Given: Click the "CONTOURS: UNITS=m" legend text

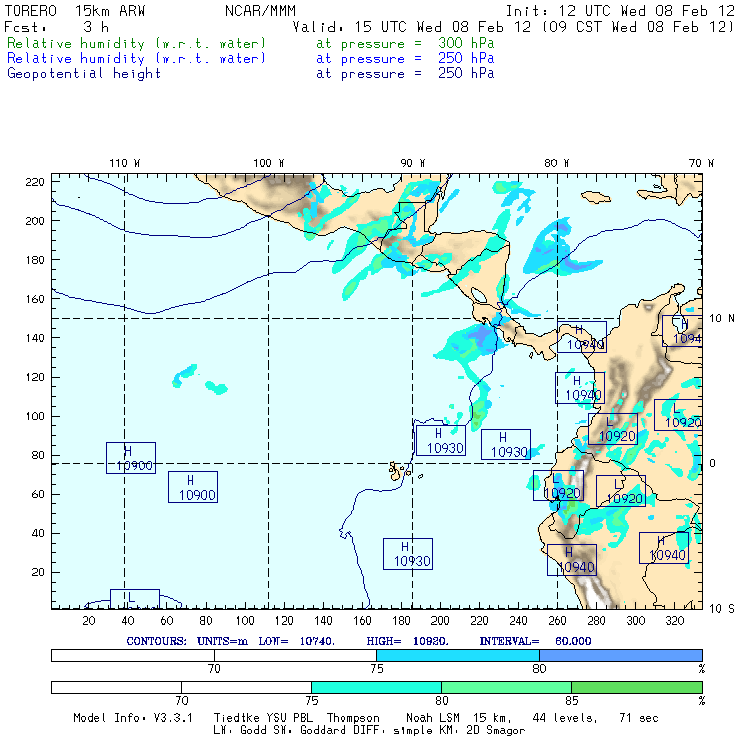Looking at the screenshot, I should [x=187, y=641].
